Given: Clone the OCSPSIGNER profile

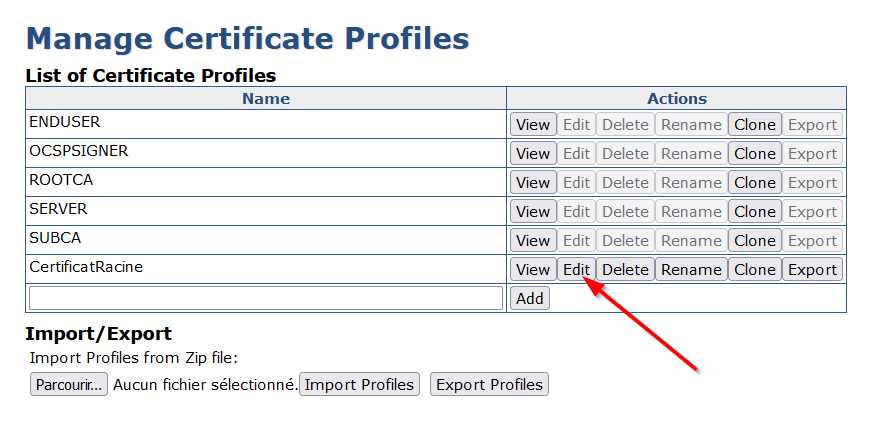Looking at the screenshot, I should [754, 154].
